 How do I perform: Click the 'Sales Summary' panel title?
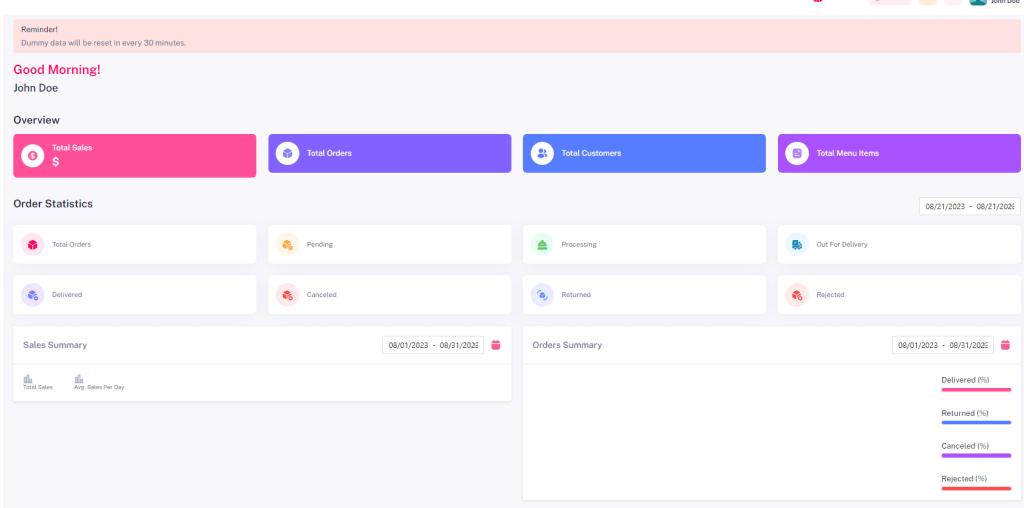(55, 345)
